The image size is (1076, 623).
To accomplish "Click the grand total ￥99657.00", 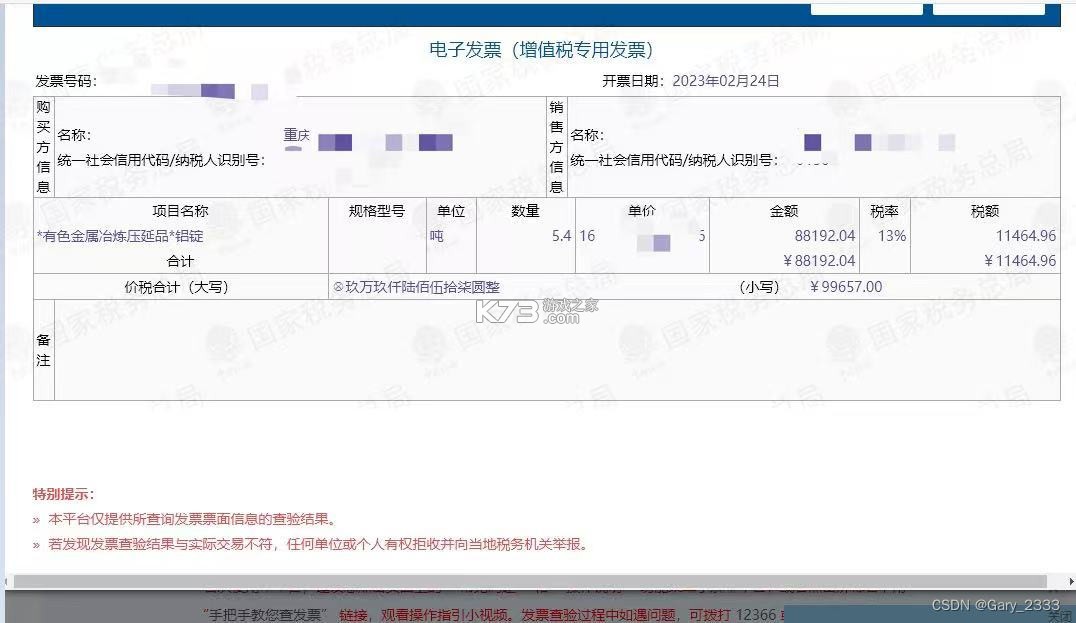I will (846, 287).
